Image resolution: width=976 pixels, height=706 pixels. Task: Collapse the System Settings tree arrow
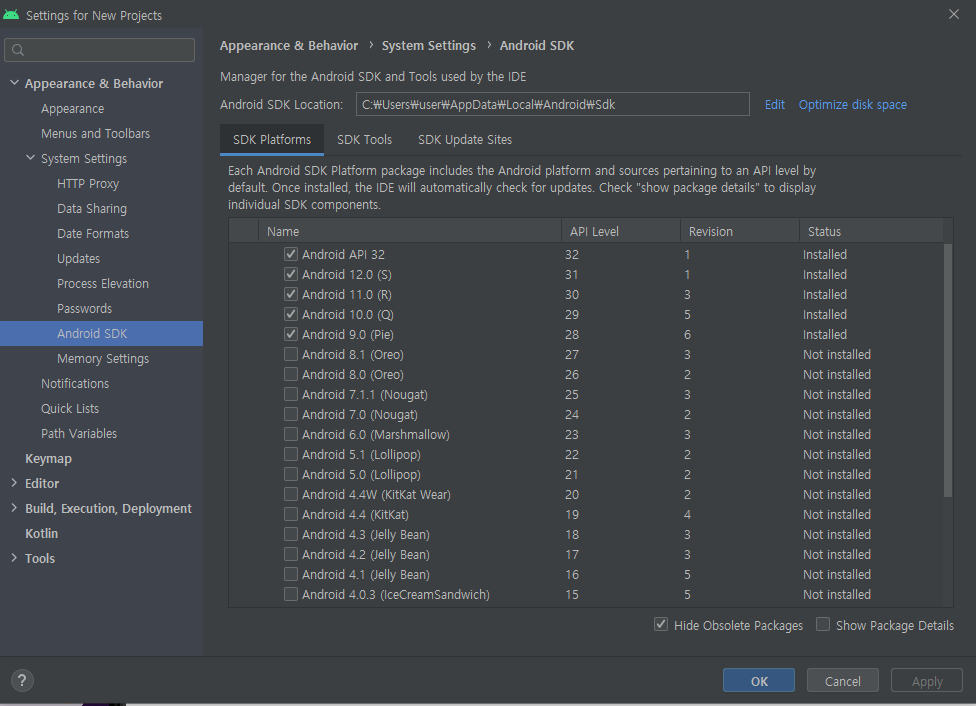pos(30,158)
